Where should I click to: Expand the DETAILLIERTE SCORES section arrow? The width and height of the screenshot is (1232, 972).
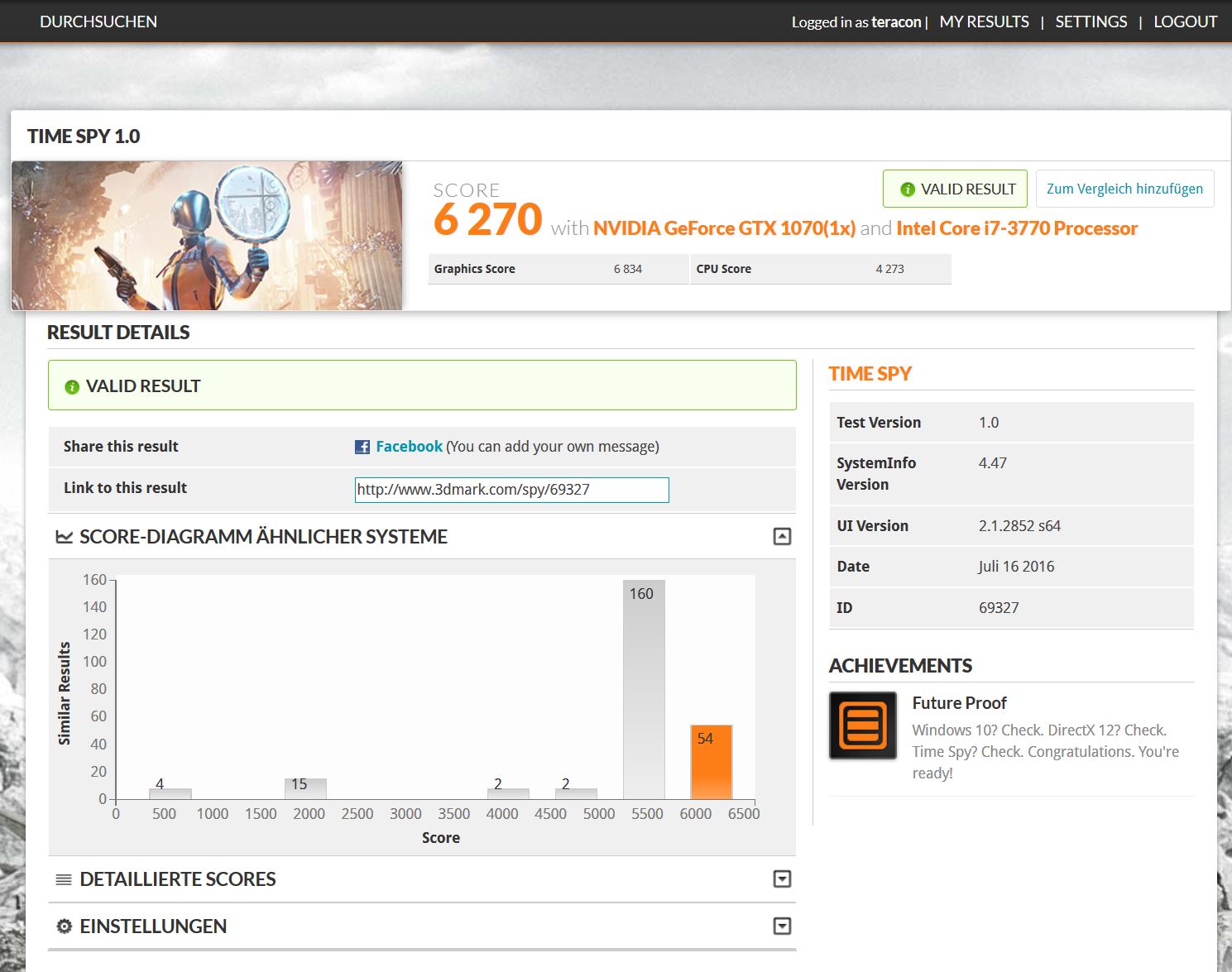[782, 879]
